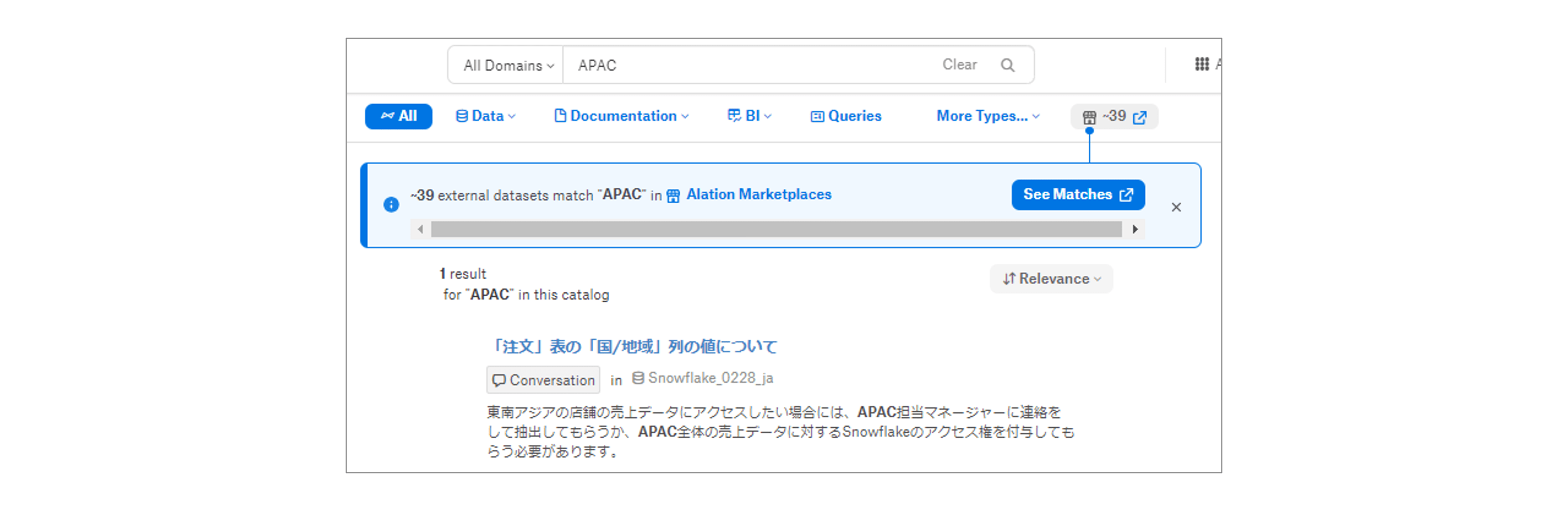Open the Alation Marketplaces link
Viewport: 1568px width, 511px height.
pos(758,194)
